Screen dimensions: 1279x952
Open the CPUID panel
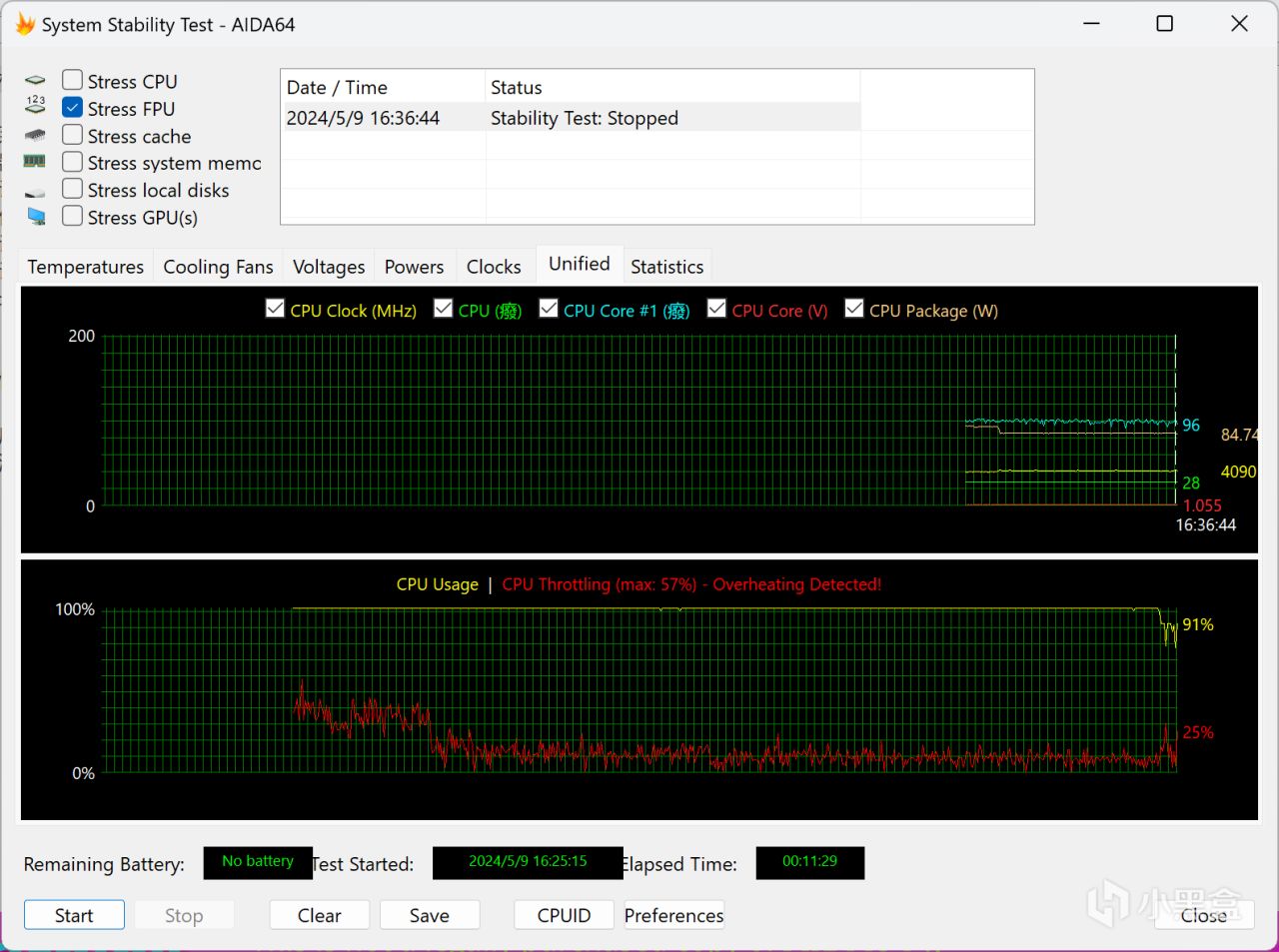coord(565,915)
